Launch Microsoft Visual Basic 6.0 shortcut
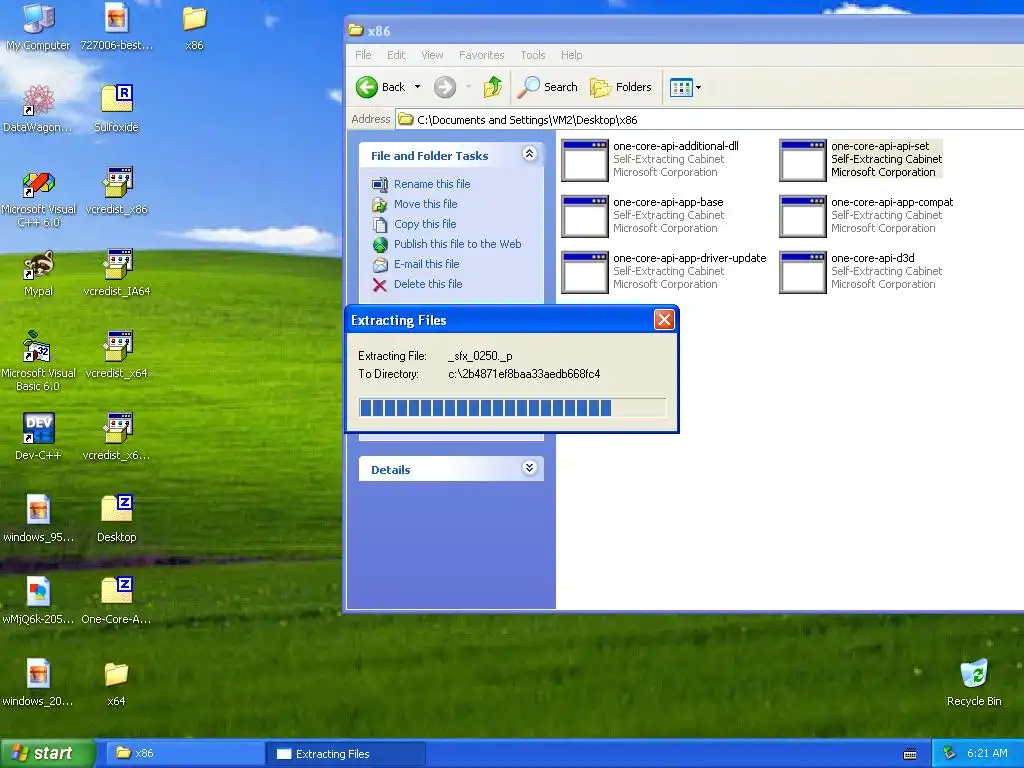Viewport: 1024px width, 768px height. (x=38, y=360)
